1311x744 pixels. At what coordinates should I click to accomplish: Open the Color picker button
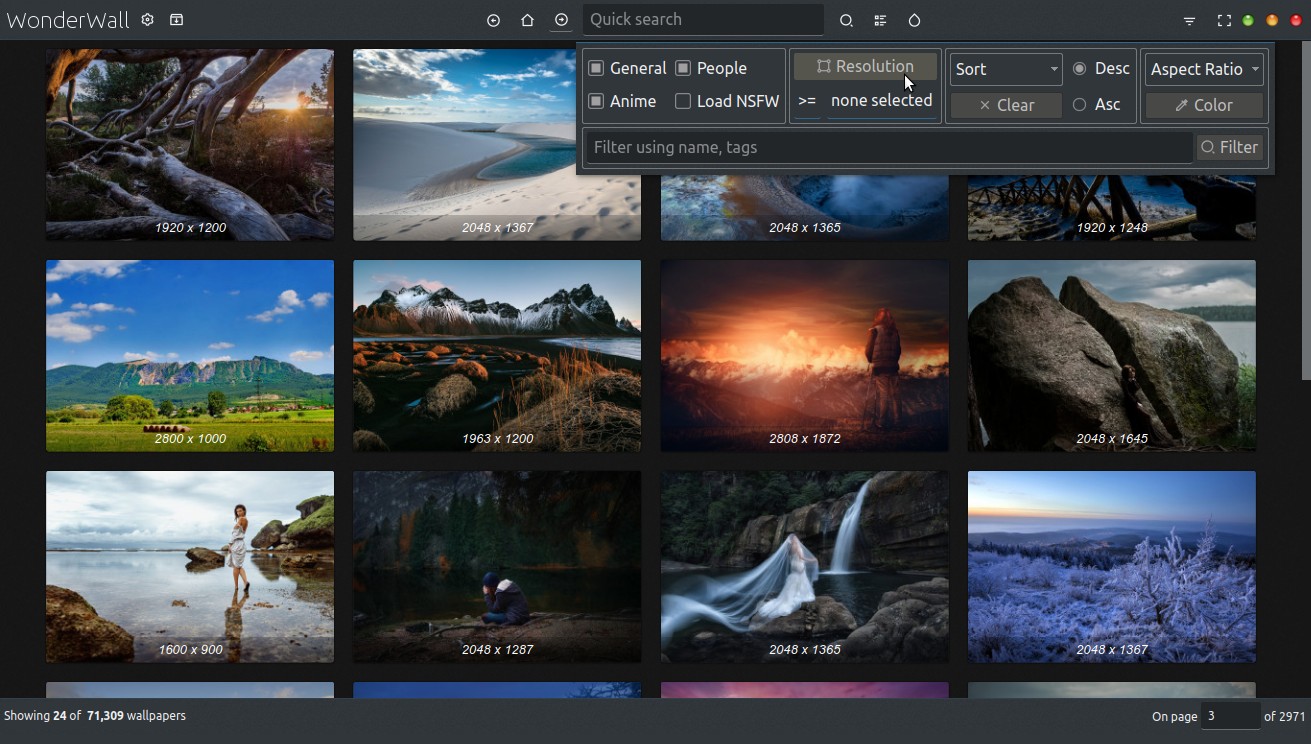coord(1204,105)
